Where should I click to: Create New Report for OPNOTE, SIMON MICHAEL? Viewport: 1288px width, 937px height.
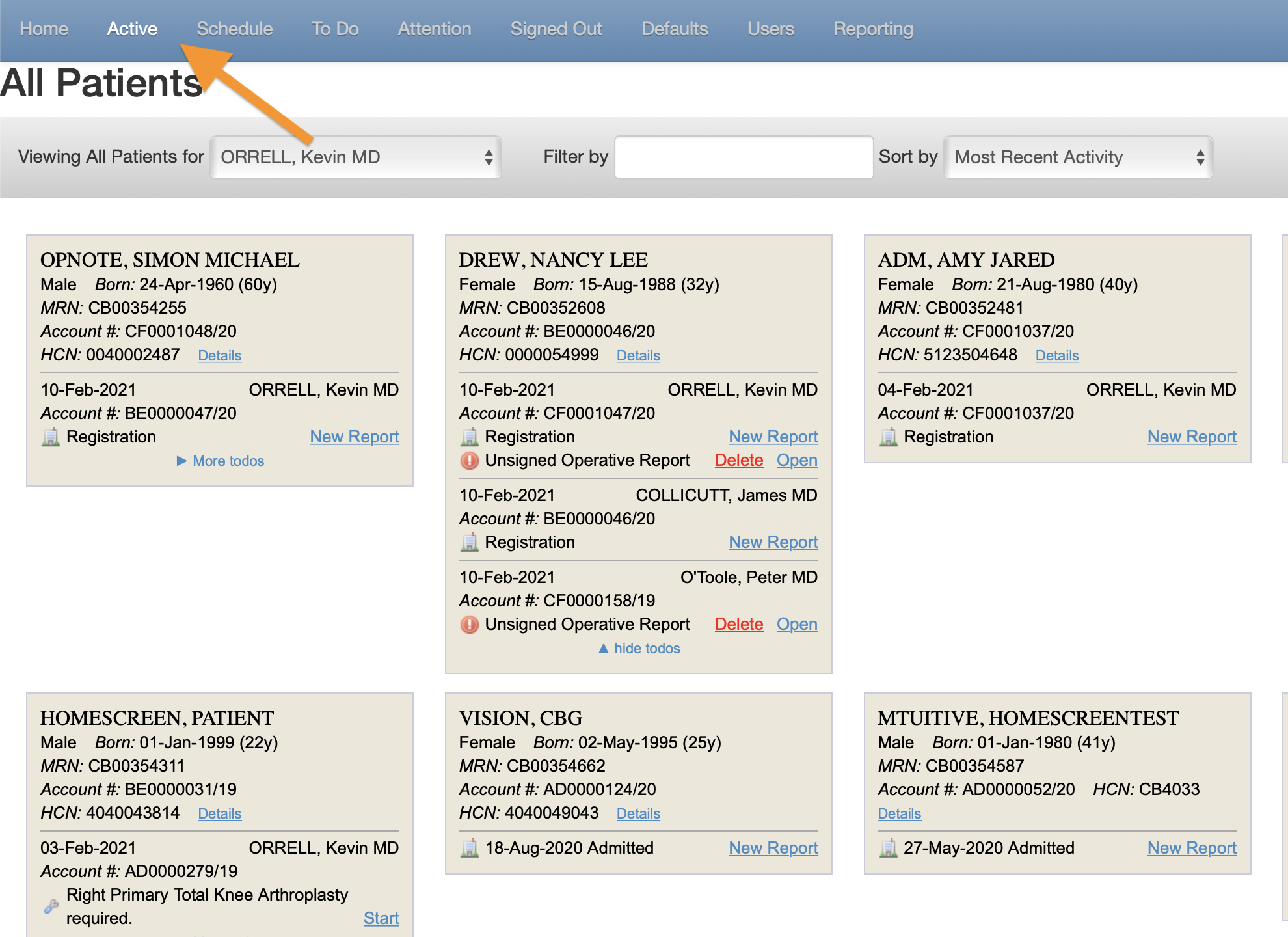[x=355, y=437]
